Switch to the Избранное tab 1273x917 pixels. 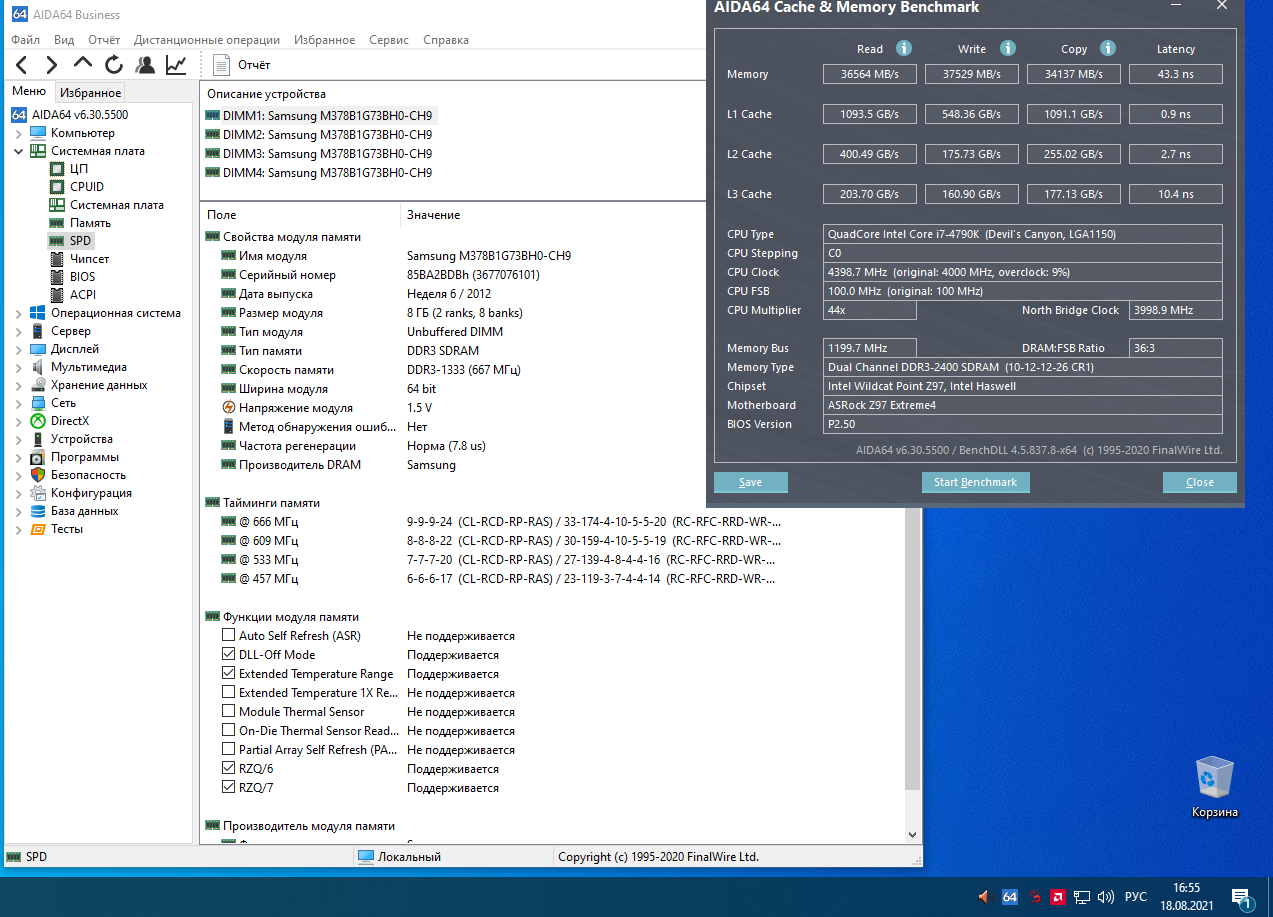(90, 93)
